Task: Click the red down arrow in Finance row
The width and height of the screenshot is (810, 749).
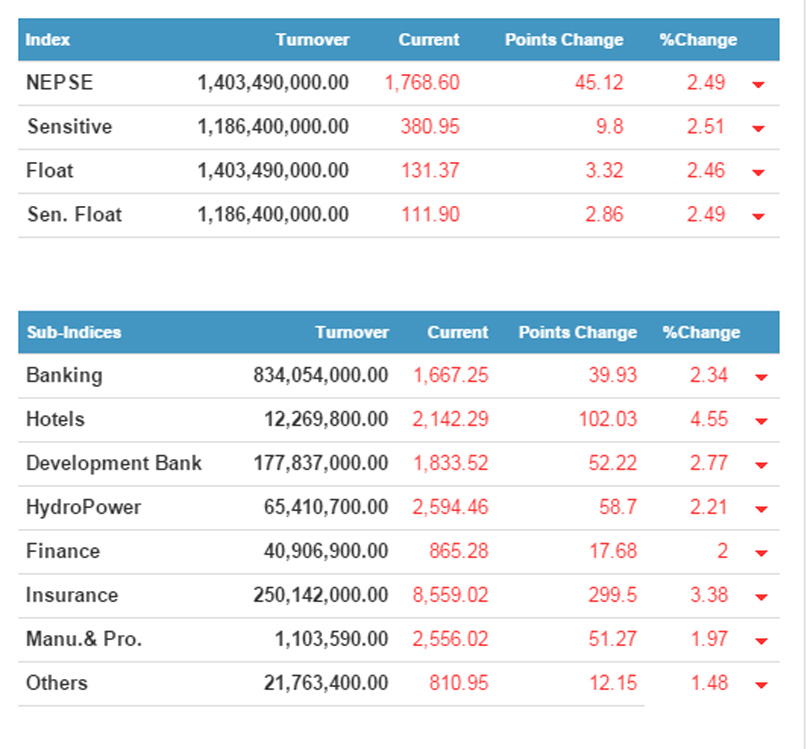Action: point(760,553)
